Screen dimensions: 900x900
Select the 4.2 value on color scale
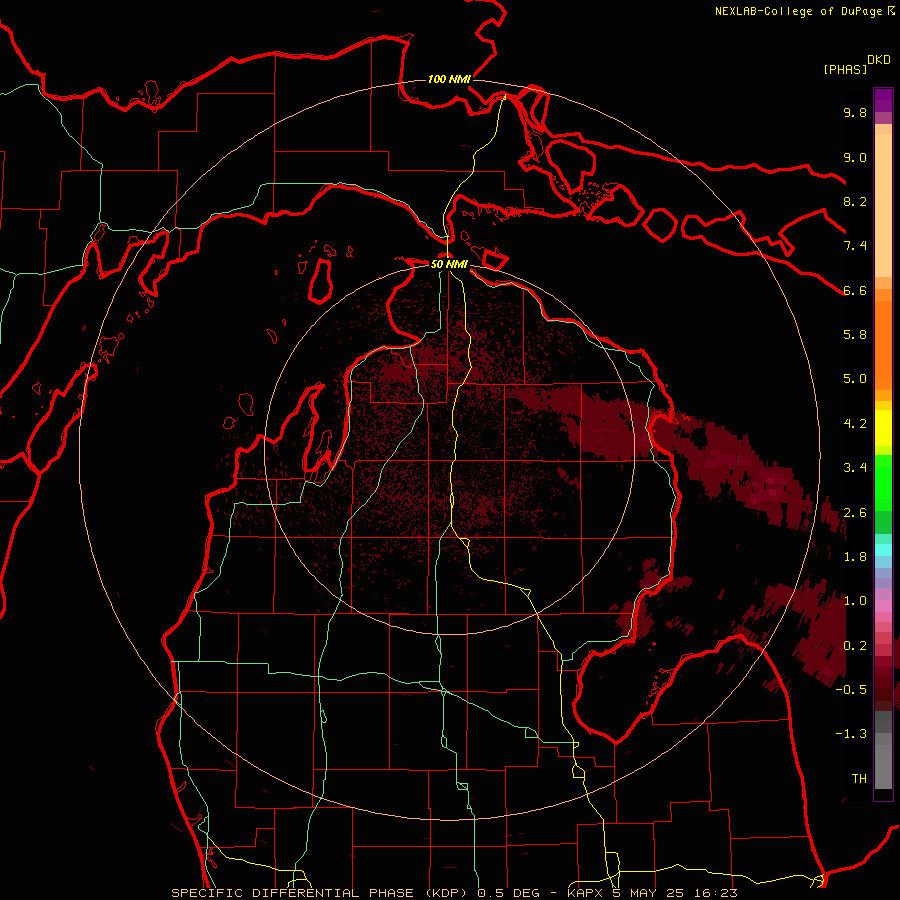(x=855, y=424)
